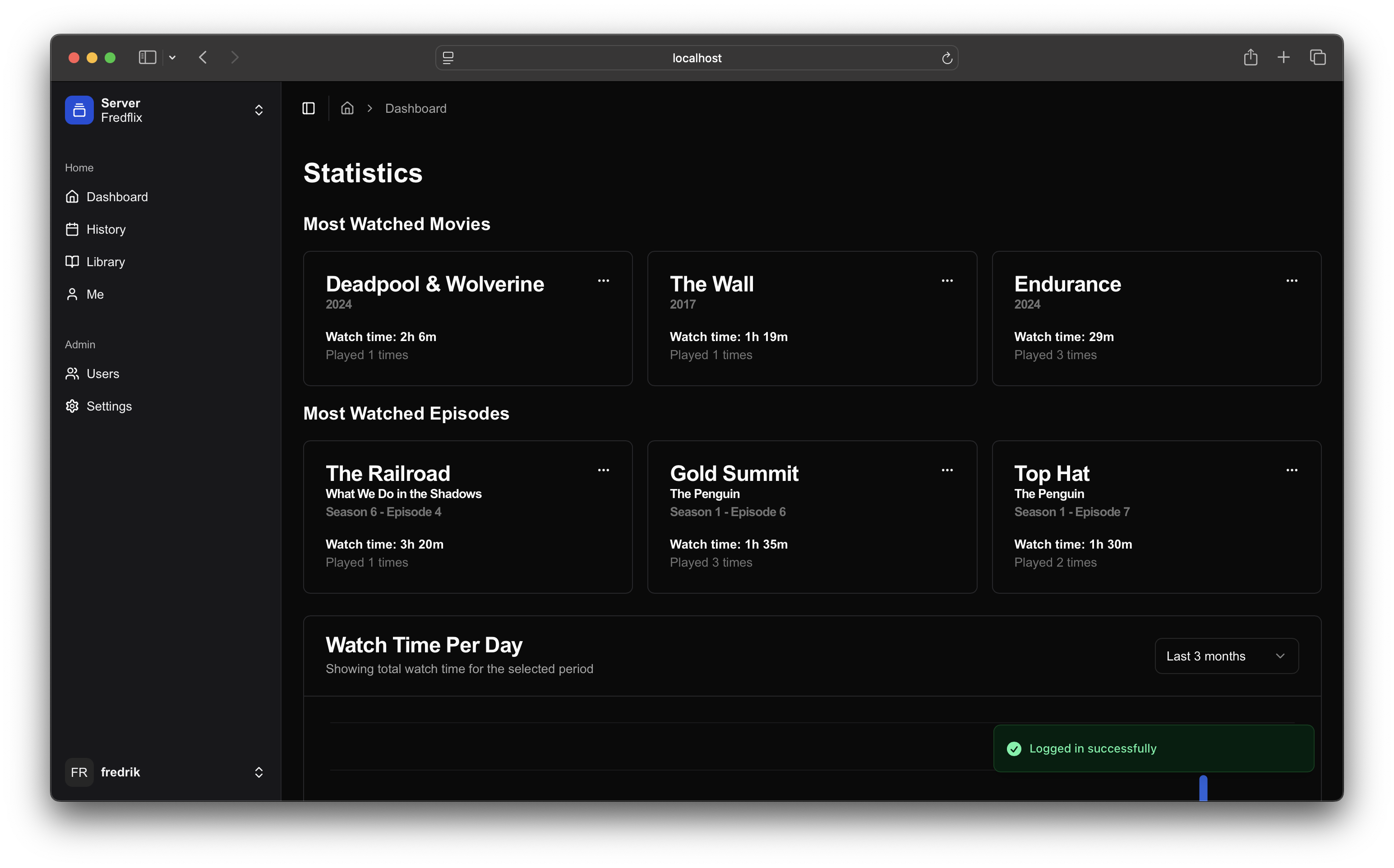Click the Logged in successfully toast
The width and height of the screenshot is (1394, 868).
(x=1154, y=748)
